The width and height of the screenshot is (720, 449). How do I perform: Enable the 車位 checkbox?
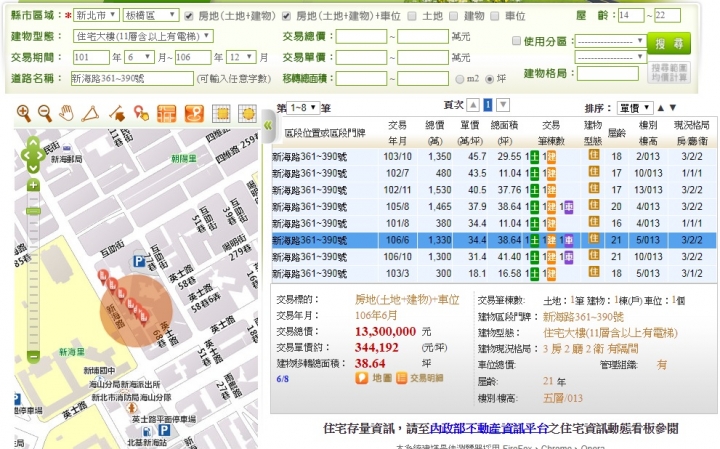[495, 16]
